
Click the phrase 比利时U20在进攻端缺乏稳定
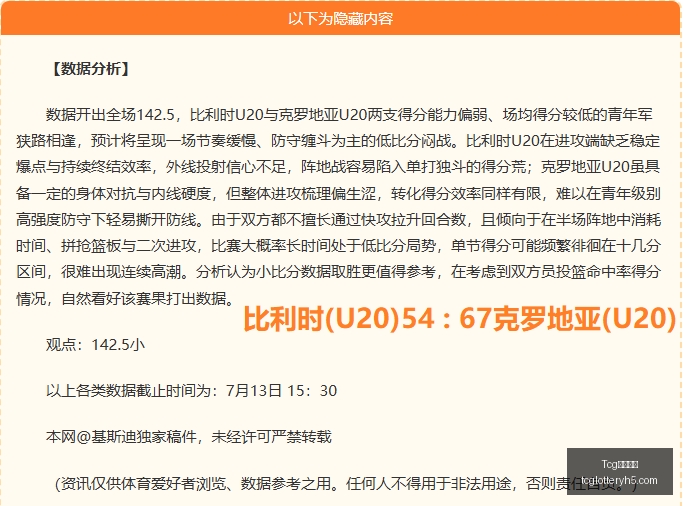pos(563,141)
